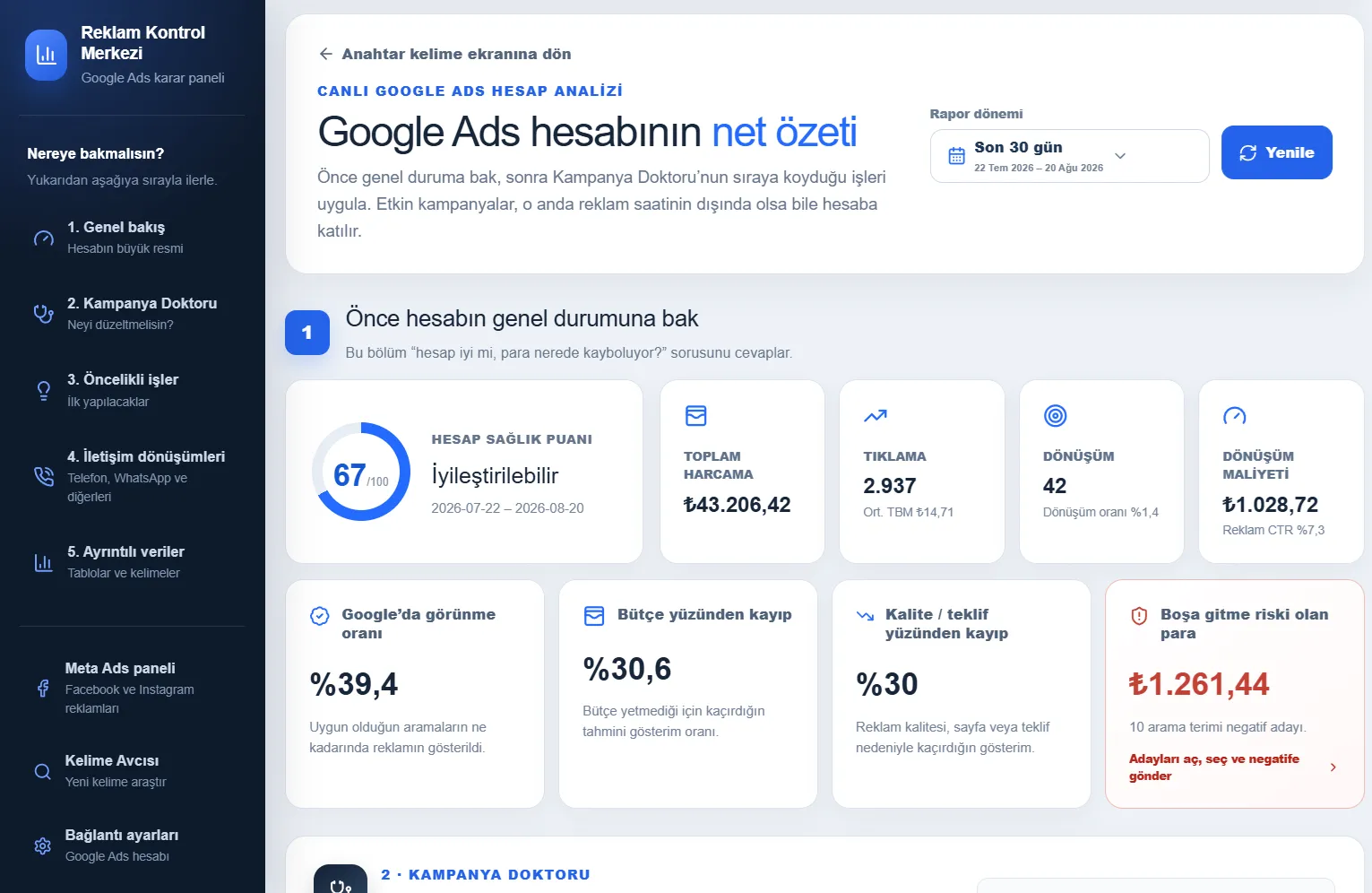This screenshot has width=1372, height=893.
Task: Click the calendar icon in report period
Action: [x=956, y=155]
